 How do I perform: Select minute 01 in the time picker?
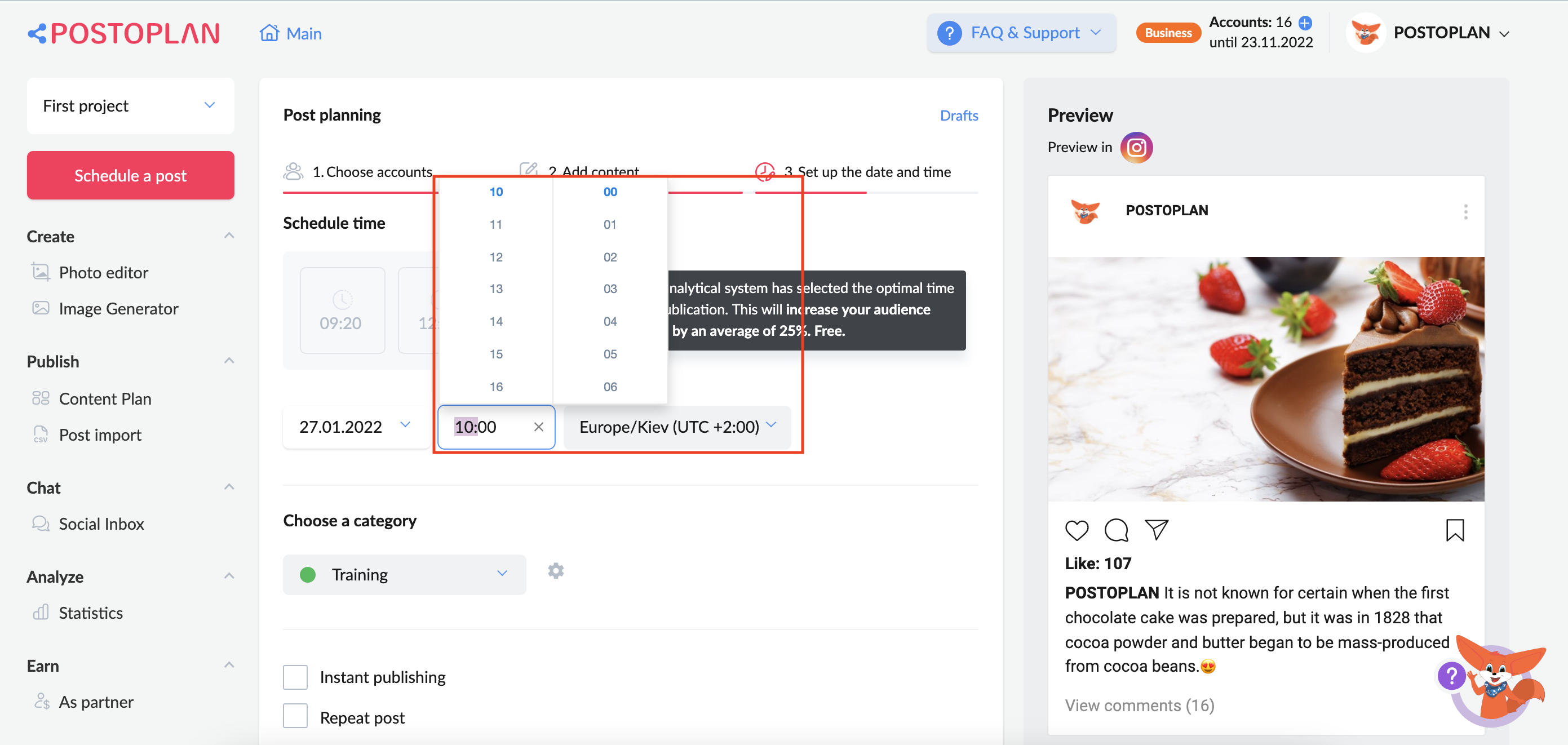610,224
